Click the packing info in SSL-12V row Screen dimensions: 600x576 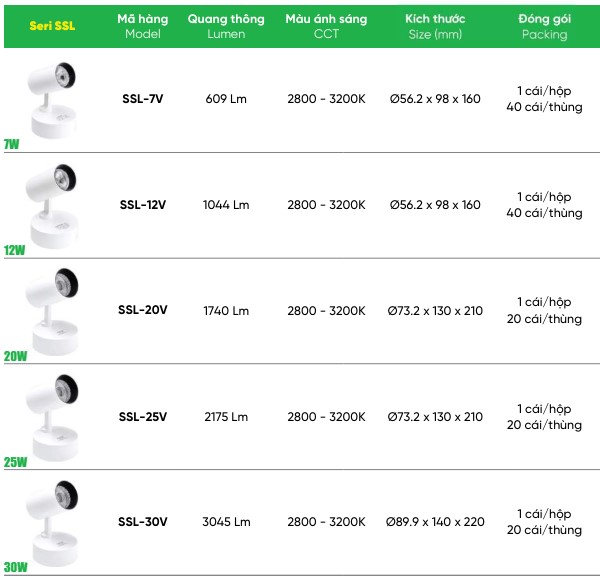pos(544,205)
